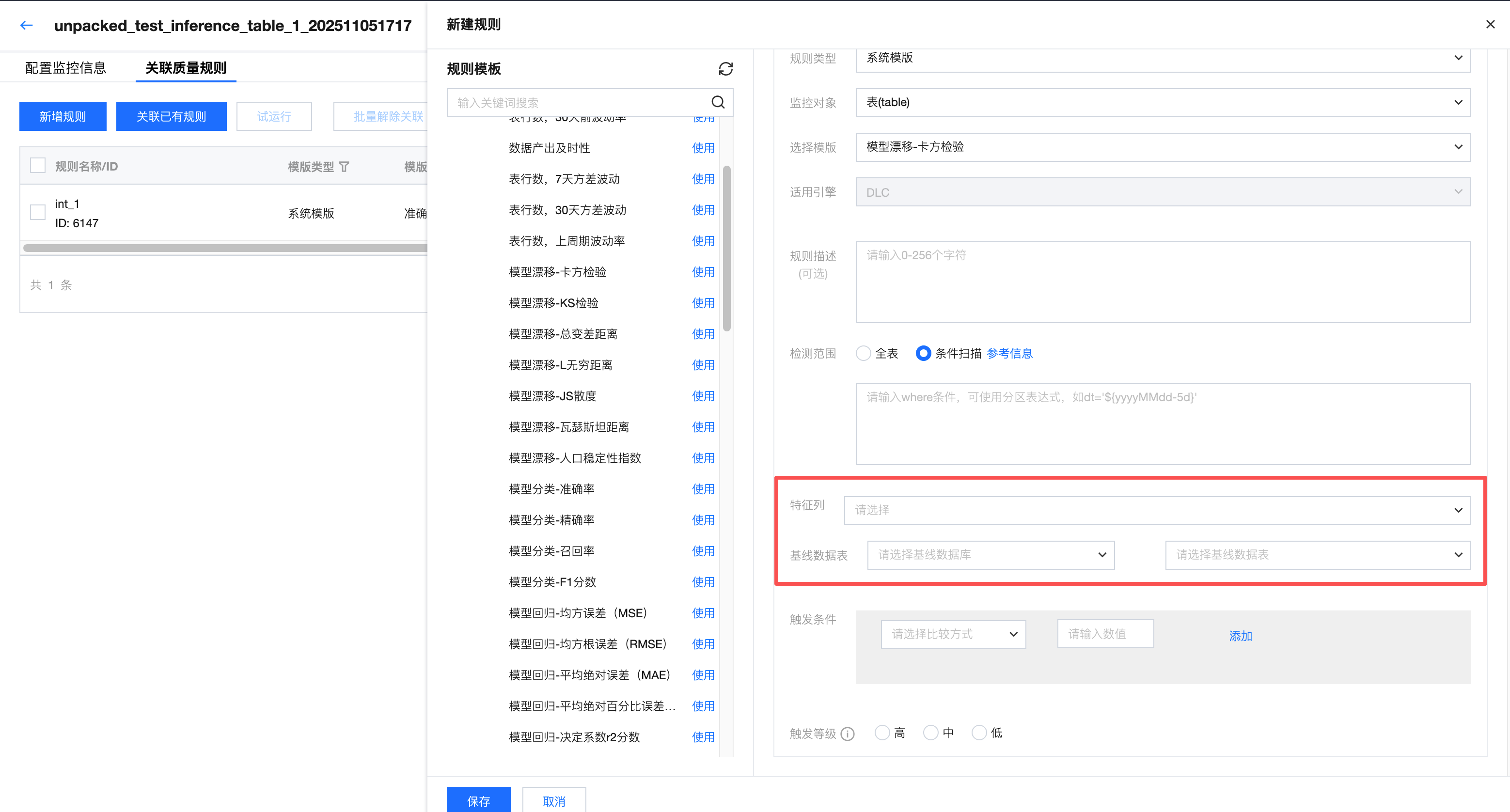Click the template search magnifier icon

[718, 103]
